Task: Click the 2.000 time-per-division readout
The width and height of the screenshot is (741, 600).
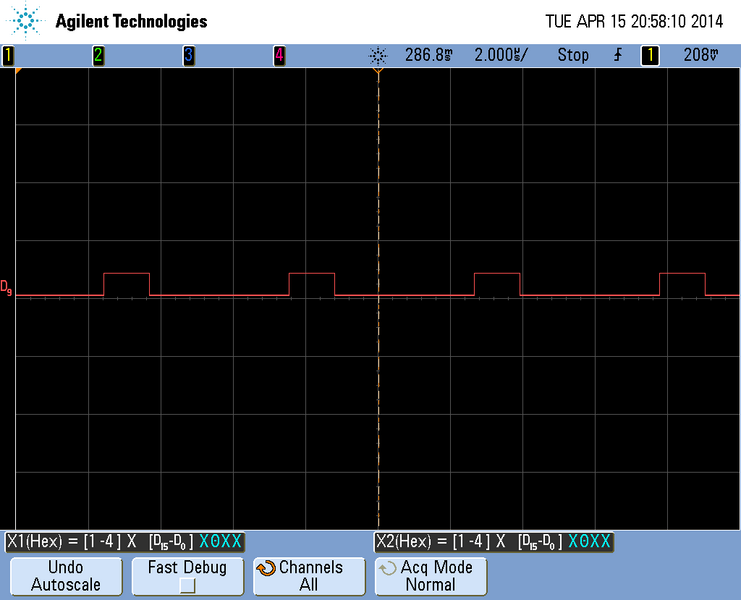Action: [500, 56]
